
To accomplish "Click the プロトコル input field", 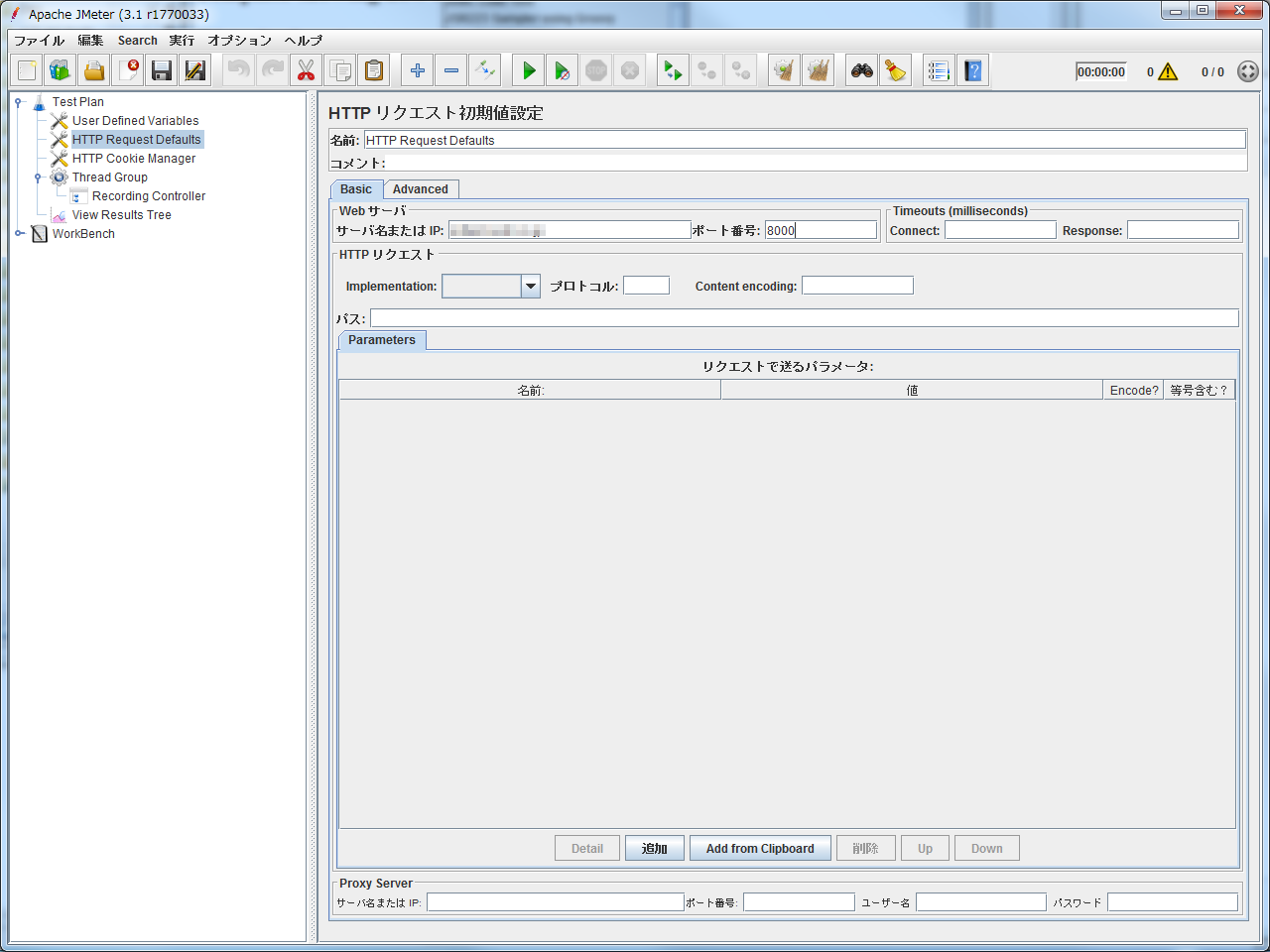I will 646,286.
